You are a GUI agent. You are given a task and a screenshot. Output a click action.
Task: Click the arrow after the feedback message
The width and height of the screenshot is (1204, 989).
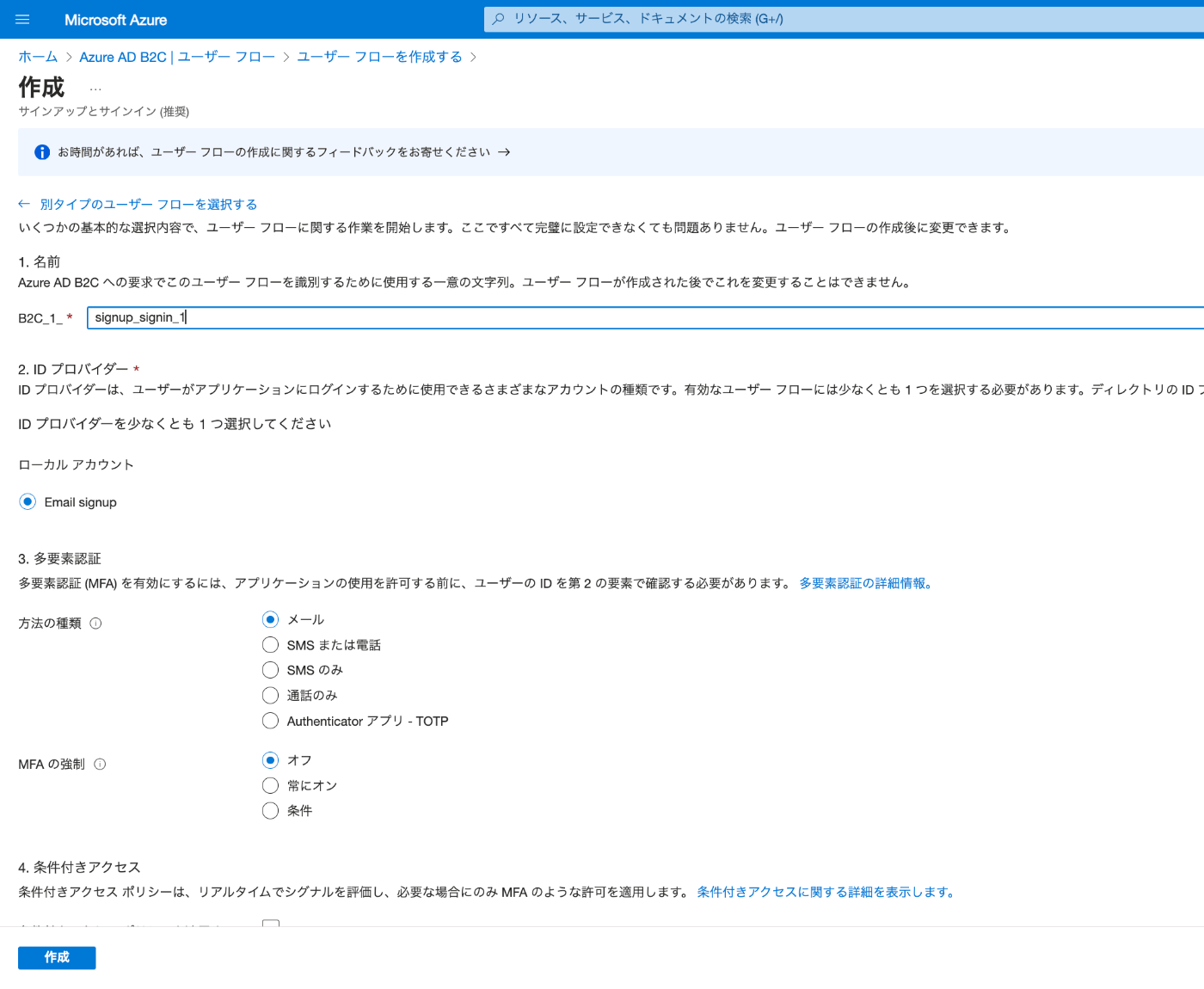coord(504,152)
